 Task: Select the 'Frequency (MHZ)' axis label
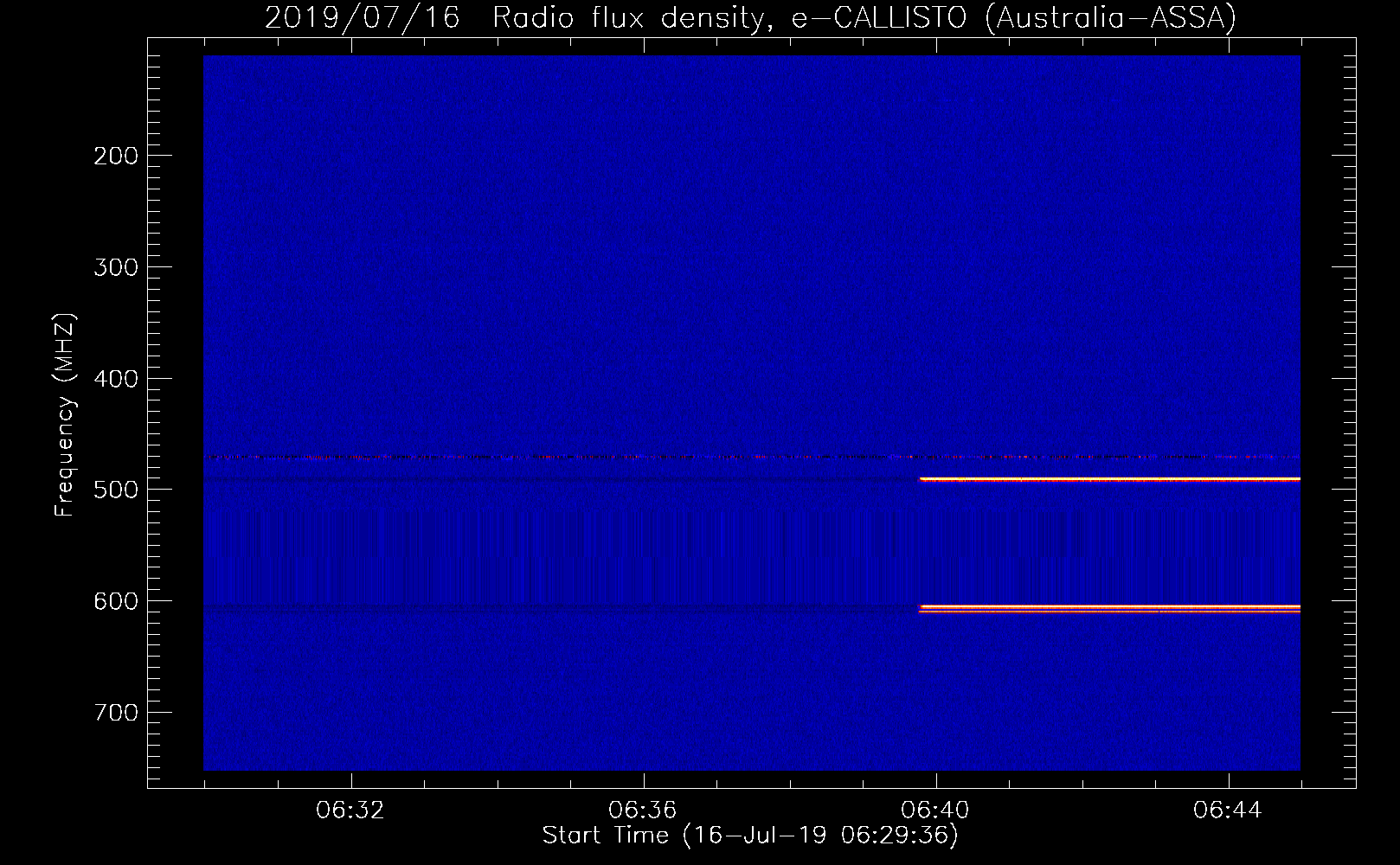65,415
